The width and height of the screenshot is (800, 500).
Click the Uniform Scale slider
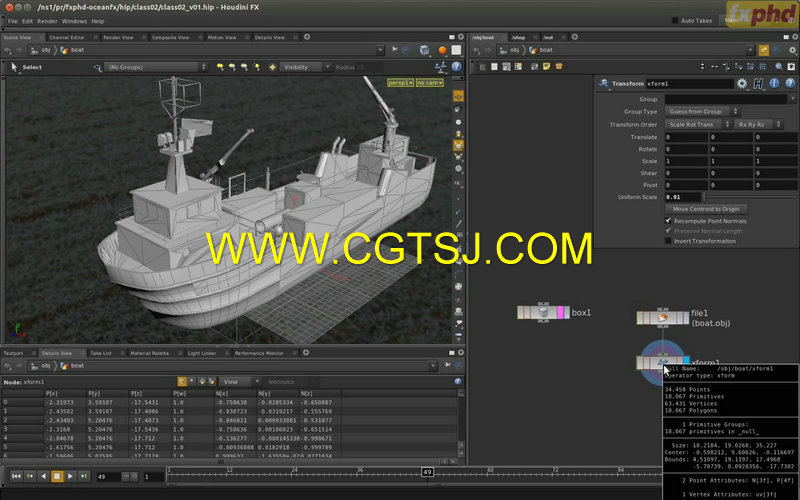(x=749, y=197)
